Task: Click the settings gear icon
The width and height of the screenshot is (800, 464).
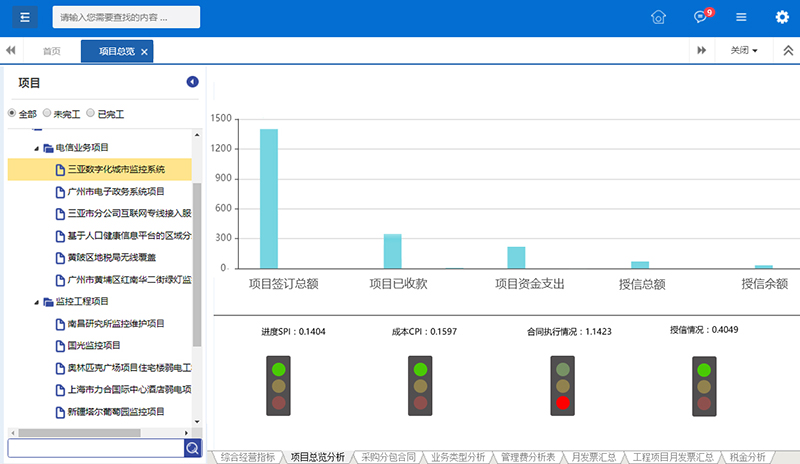Action: 782,17
